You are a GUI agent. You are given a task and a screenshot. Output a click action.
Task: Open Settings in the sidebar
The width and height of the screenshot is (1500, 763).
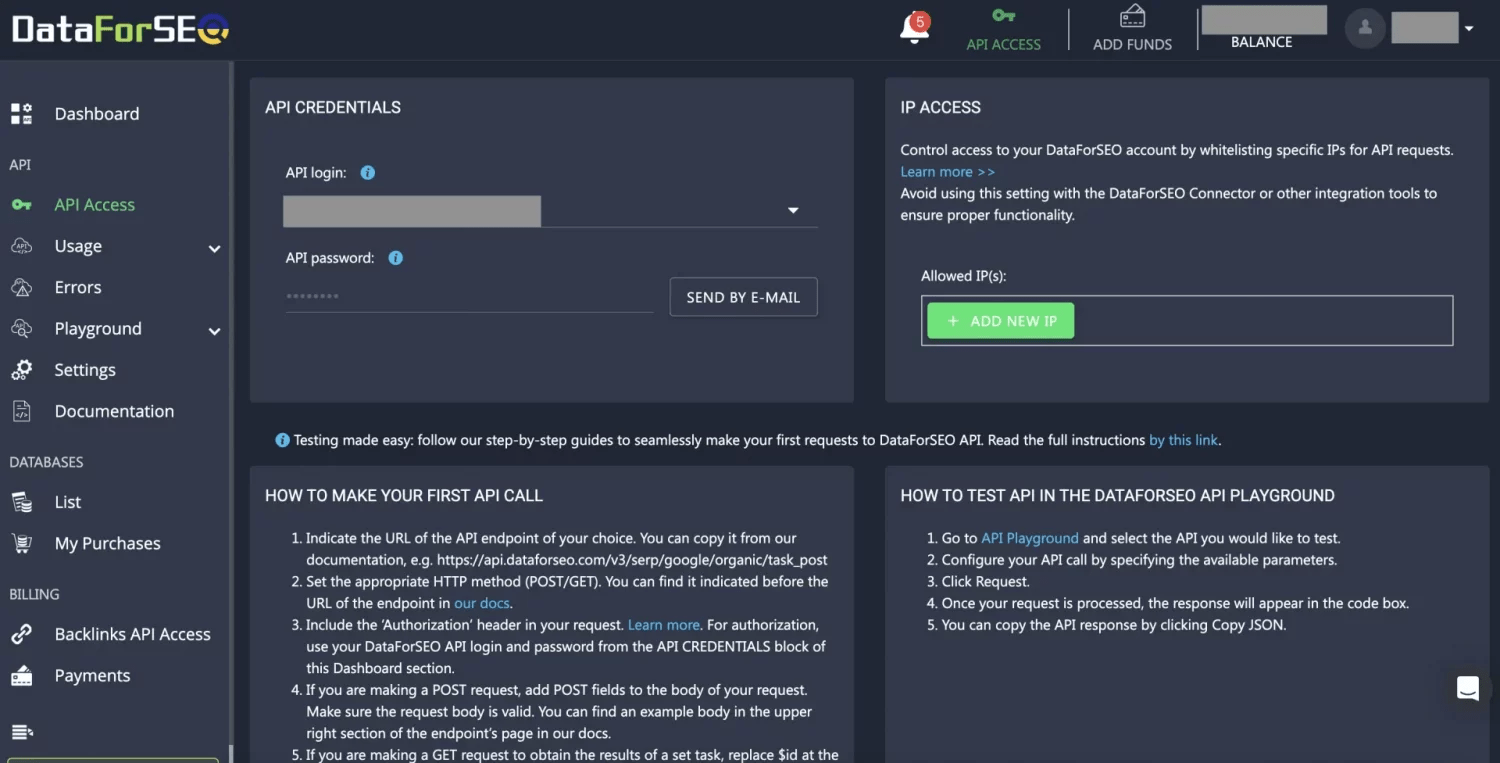click(x=85, y=370)
